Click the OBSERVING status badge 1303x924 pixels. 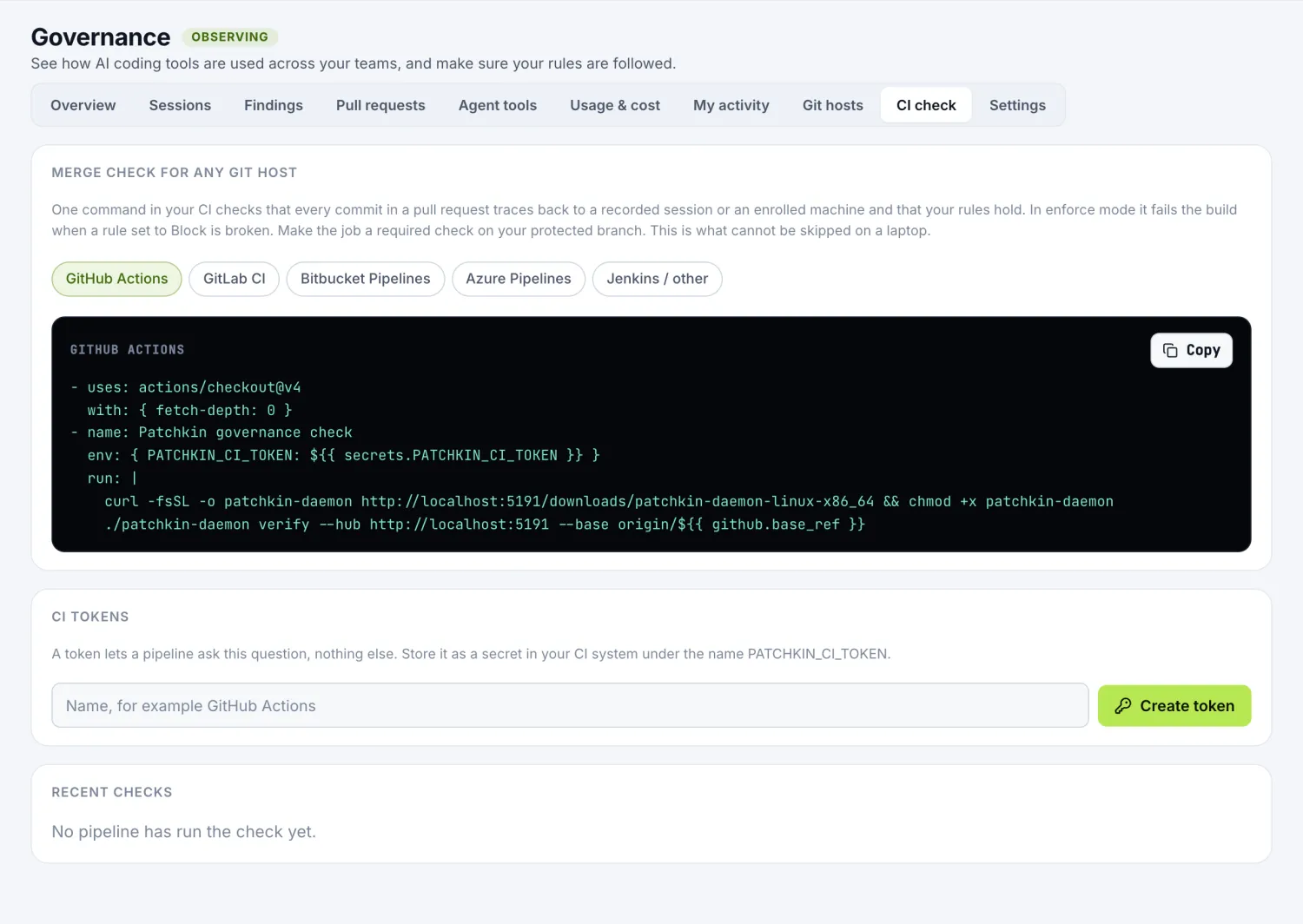pyautogui.click(x=229, y=37)
